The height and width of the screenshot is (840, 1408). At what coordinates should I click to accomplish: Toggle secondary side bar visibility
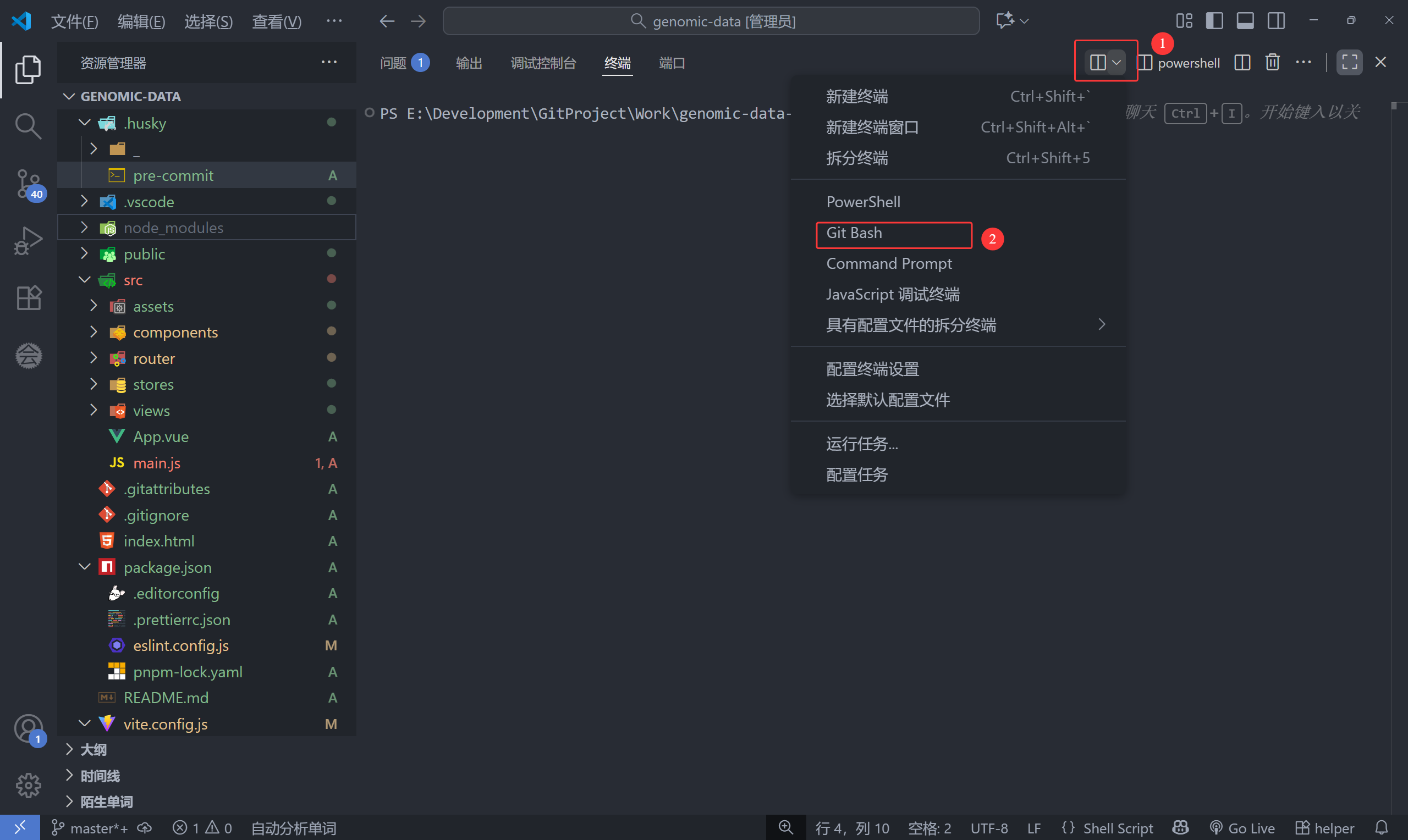click(x=1276, y=21)
